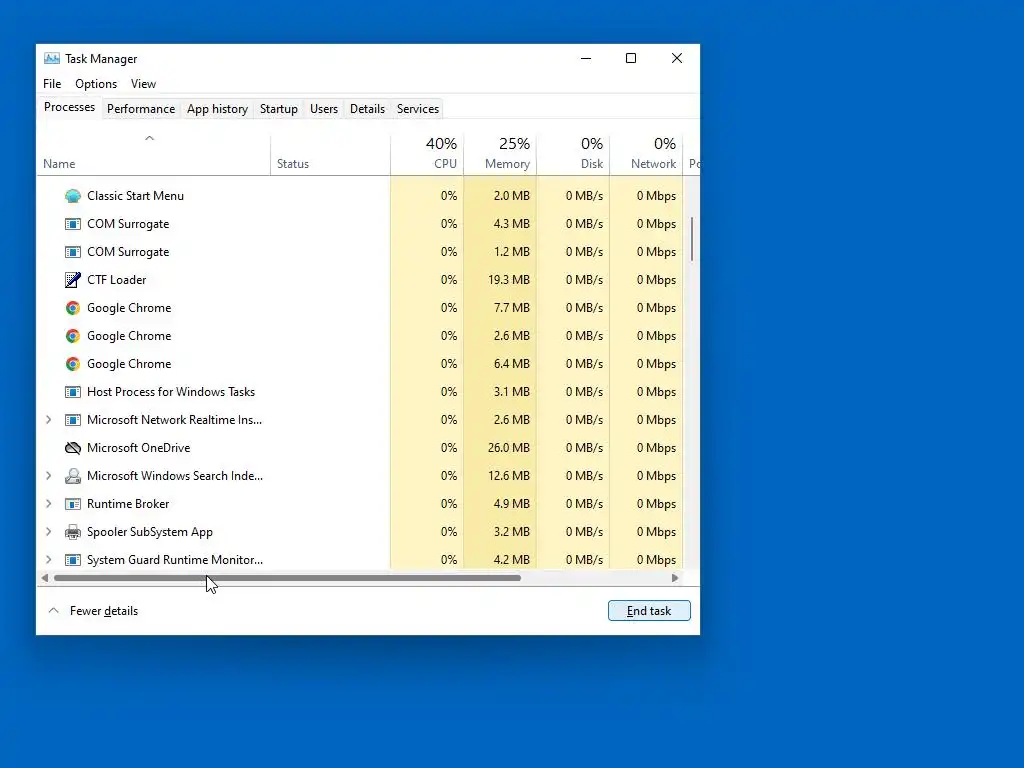This screenshot has width=1024, height=768.
Task: Click the End task button
Action: pos(649,611)
